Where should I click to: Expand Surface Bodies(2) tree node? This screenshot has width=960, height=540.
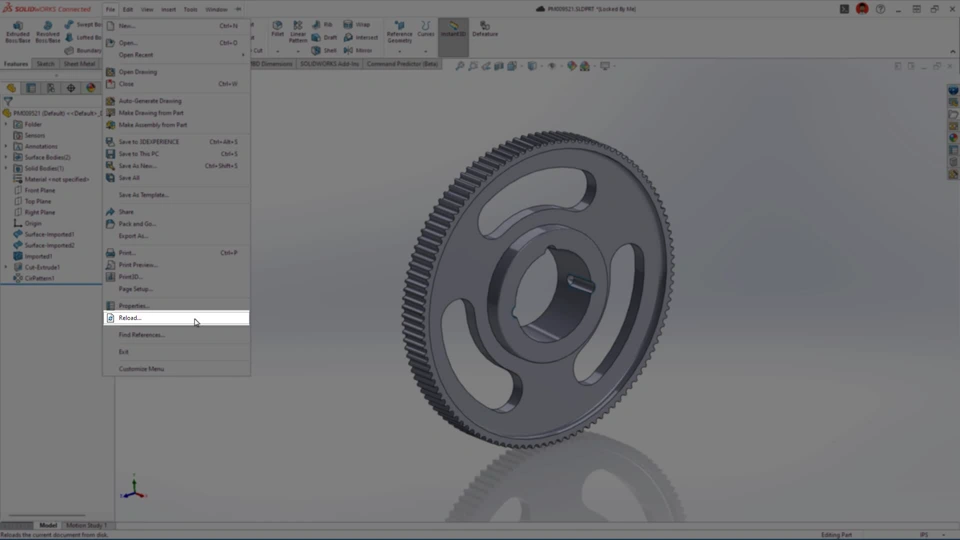(x=6, y=157)
